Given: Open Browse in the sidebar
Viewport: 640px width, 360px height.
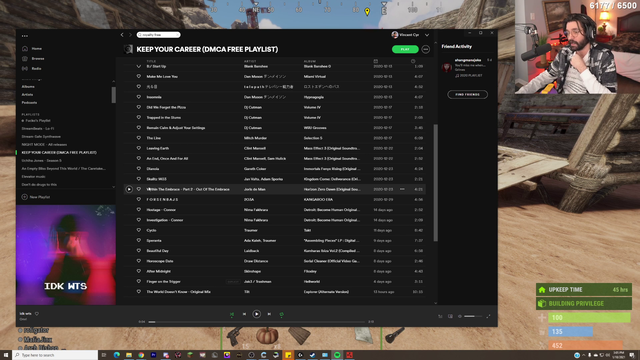Looking at the screenshot, I should pyautogui.click(x=38, y=59).
